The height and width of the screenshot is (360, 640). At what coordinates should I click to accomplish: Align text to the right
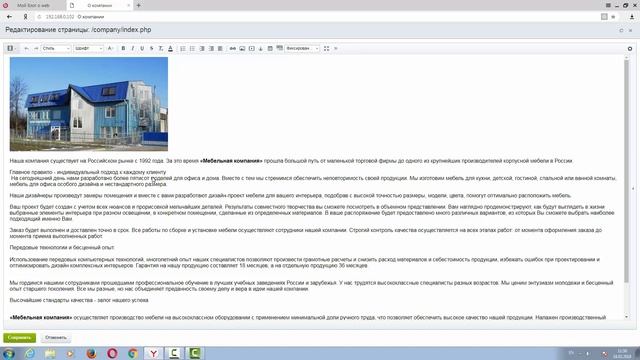(211, 49)
